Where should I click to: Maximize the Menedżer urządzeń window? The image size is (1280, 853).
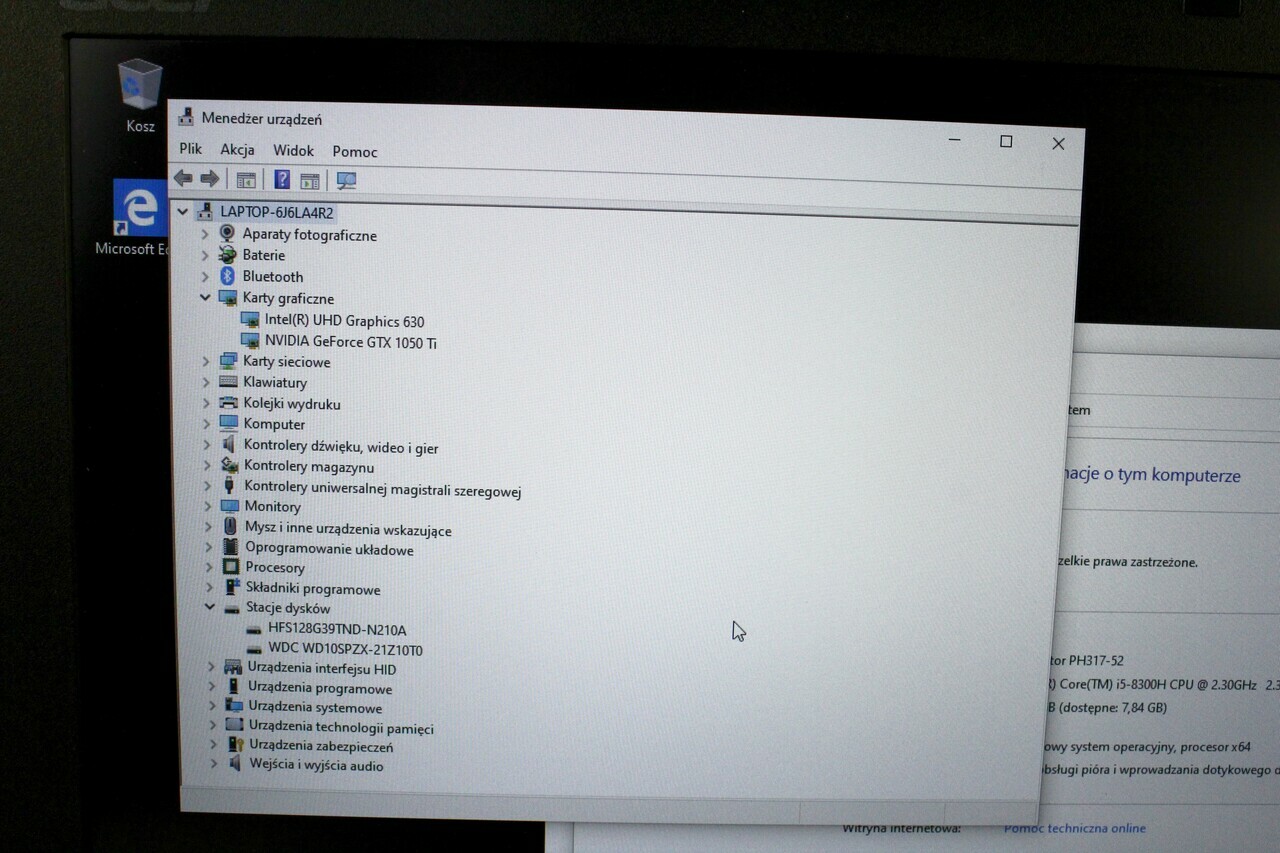pos(1006,142)
